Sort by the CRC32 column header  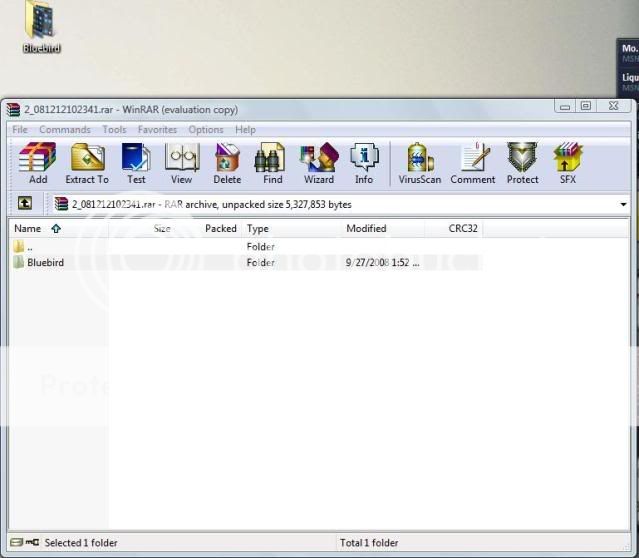point(454,228)
